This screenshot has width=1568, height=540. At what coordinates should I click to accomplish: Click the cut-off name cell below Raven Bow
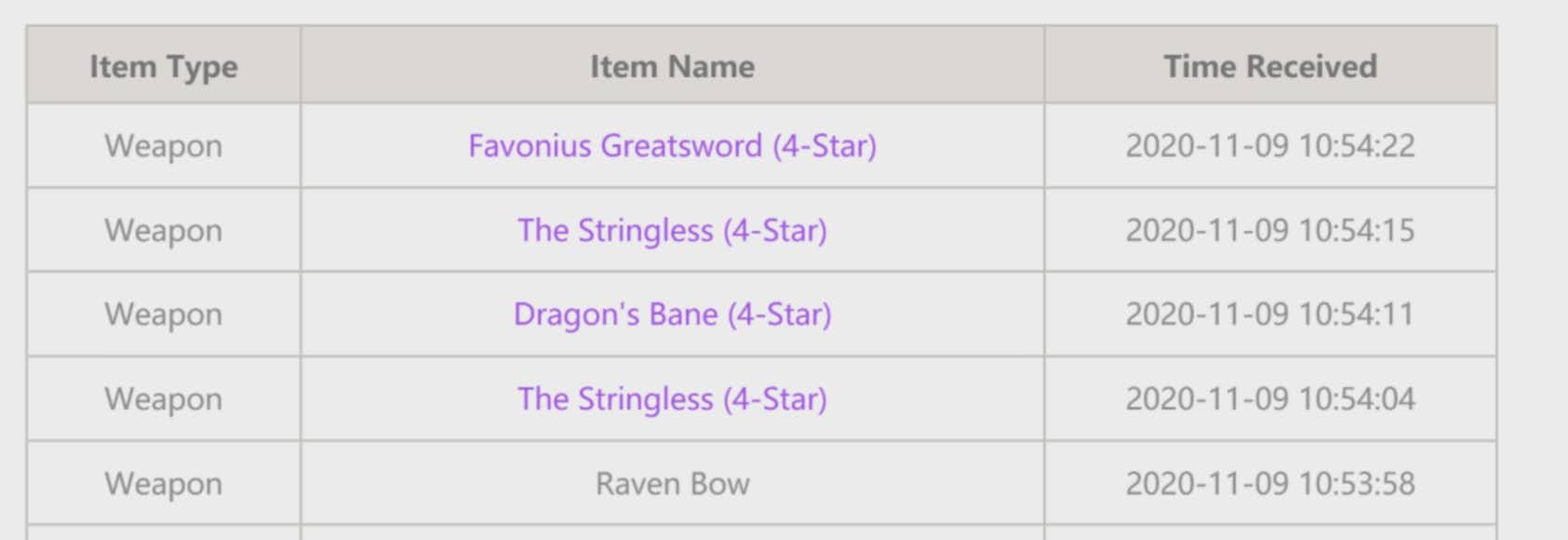tap(672, 533)
